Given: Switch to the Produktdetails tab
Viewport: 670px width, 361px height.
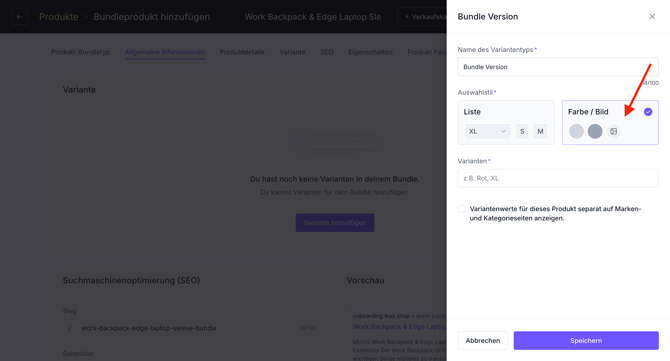Looking at the screenshot, I should pos(242,52).
